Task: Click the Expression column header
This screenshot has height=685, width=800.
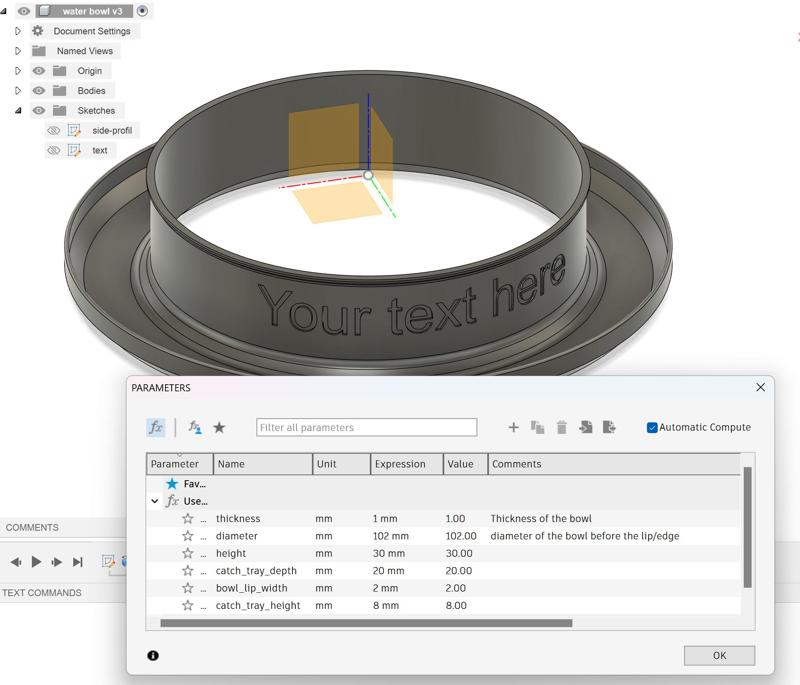Action: [x=407, y=464]
